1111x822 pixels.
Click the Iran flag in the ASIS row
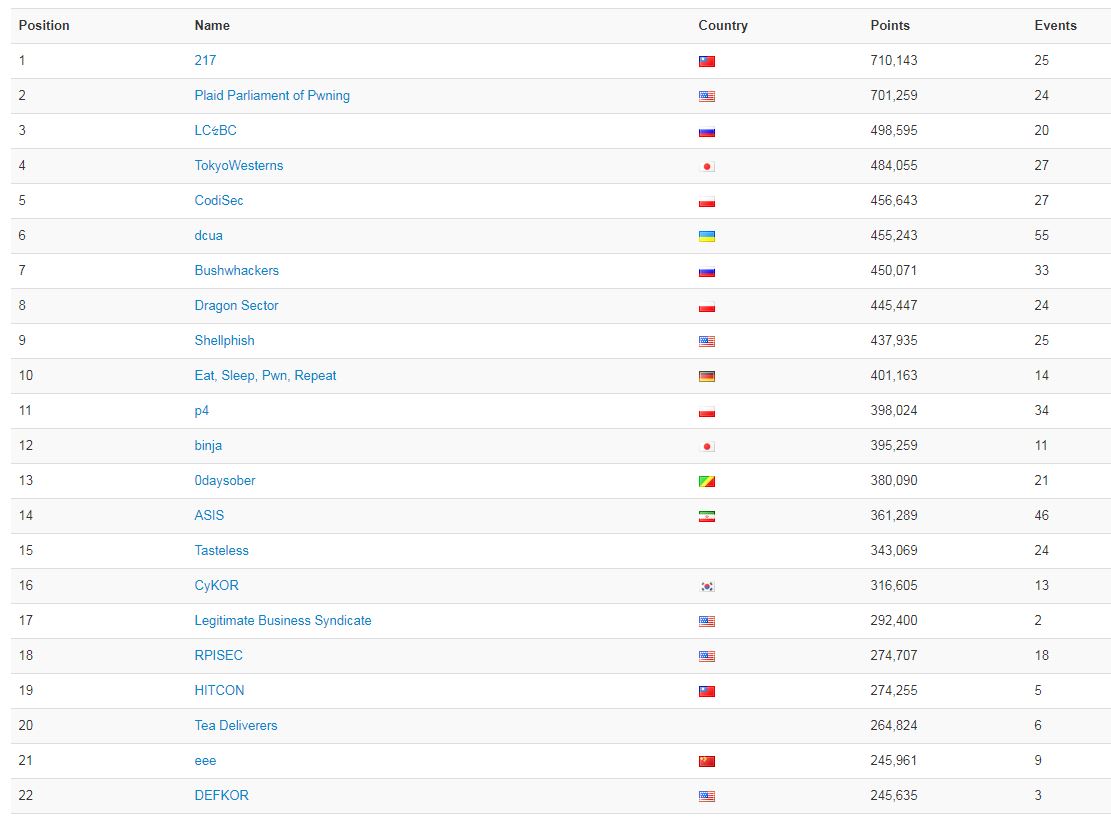coord(707,517)
